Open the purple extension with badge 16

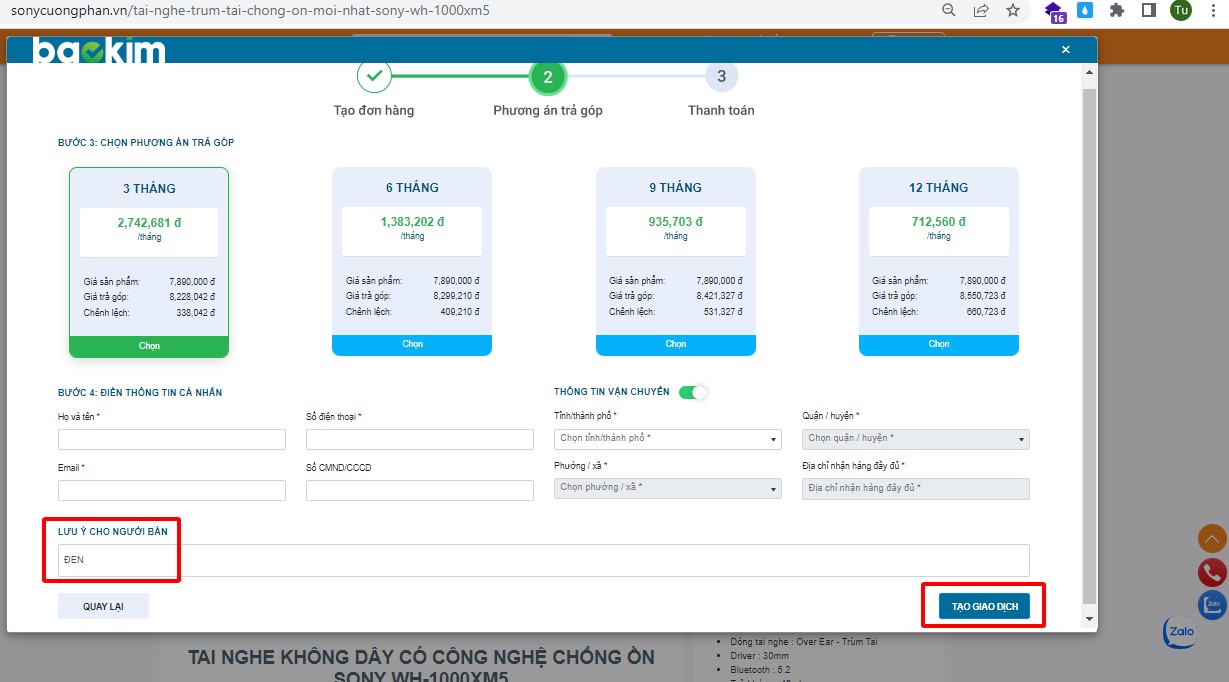pyautogui.click(x=1055, y=12)
